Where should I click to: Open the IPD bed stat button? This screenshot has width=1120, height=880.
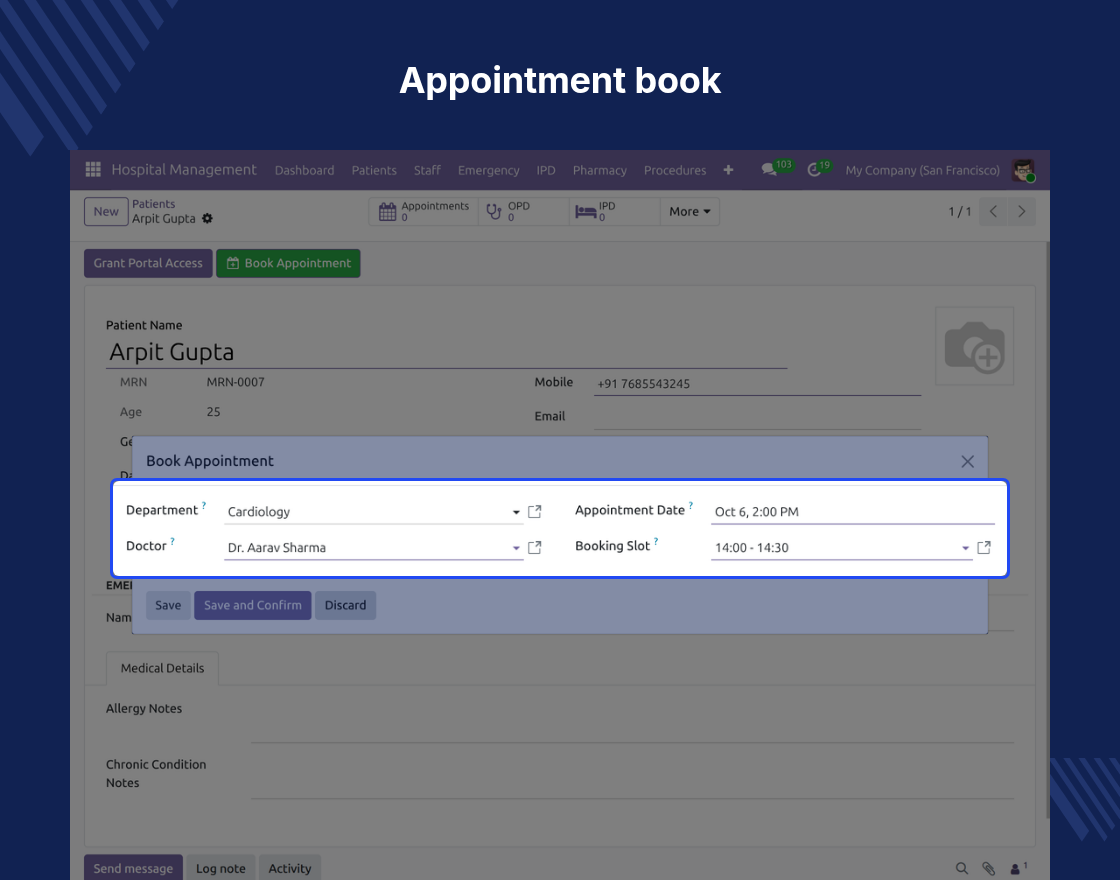click(x=614, y=211)
